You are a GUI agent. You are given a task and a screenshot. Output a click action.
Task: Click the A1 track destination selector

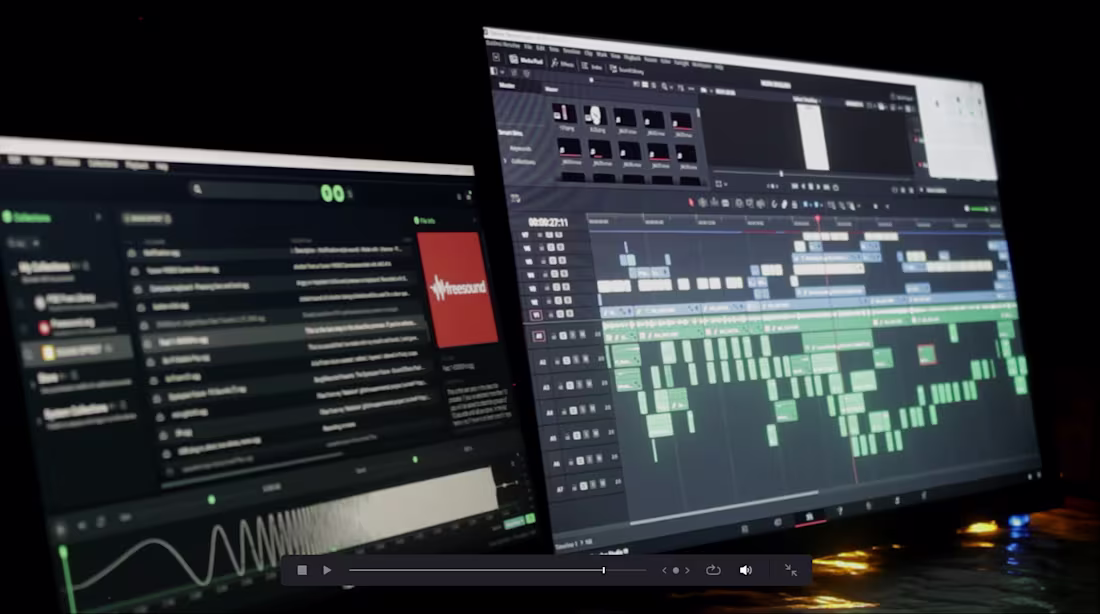[x=539, y=336]
